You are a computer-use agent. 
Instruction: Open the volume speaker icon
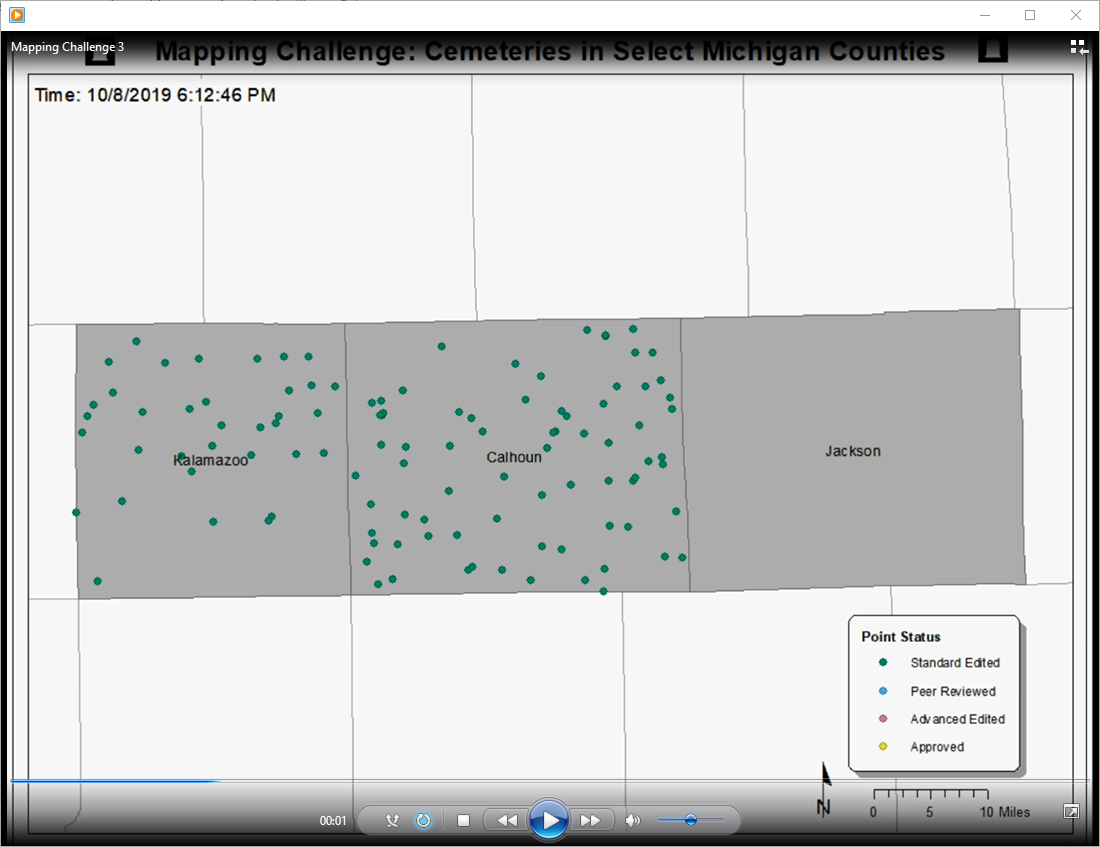point(633,819)
